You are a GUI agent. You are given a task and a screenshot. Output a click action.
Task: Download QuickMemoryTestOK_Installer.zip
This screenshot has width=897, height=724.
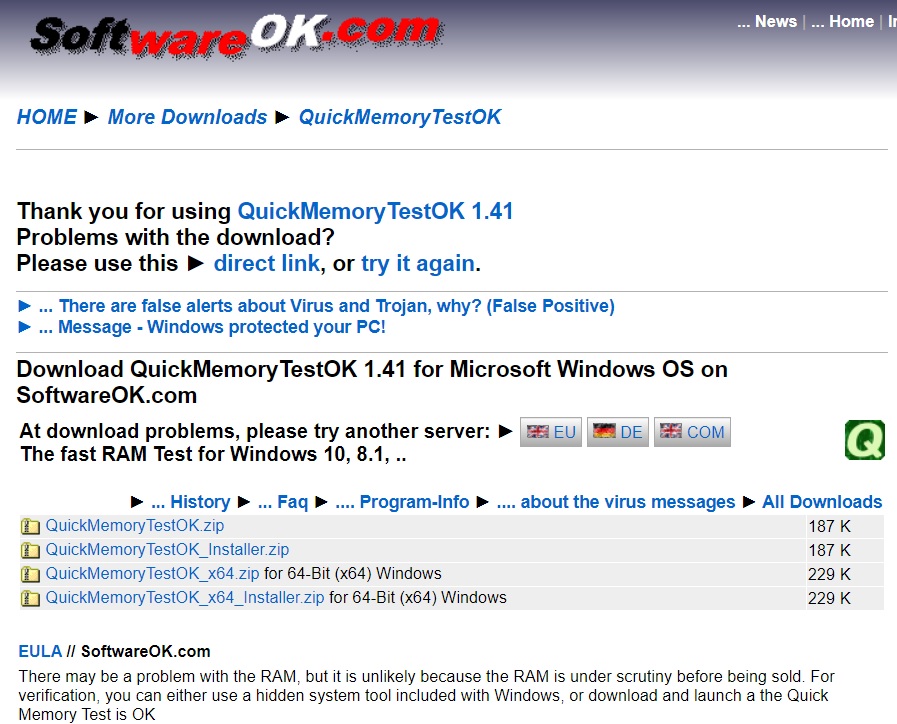pos(168,550)
